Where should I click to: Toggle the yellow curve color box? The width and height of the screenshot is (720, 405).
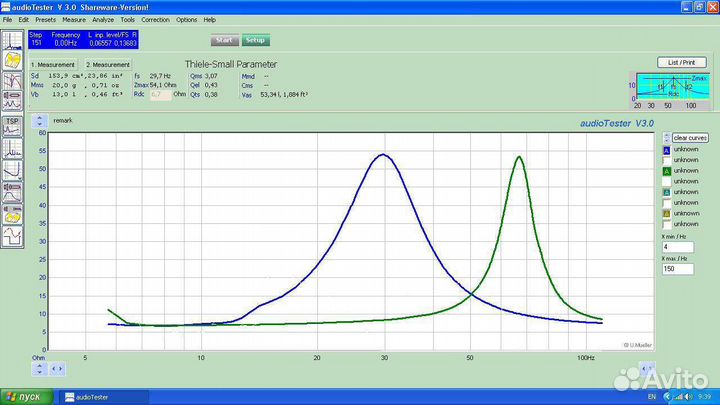[667, 214]
